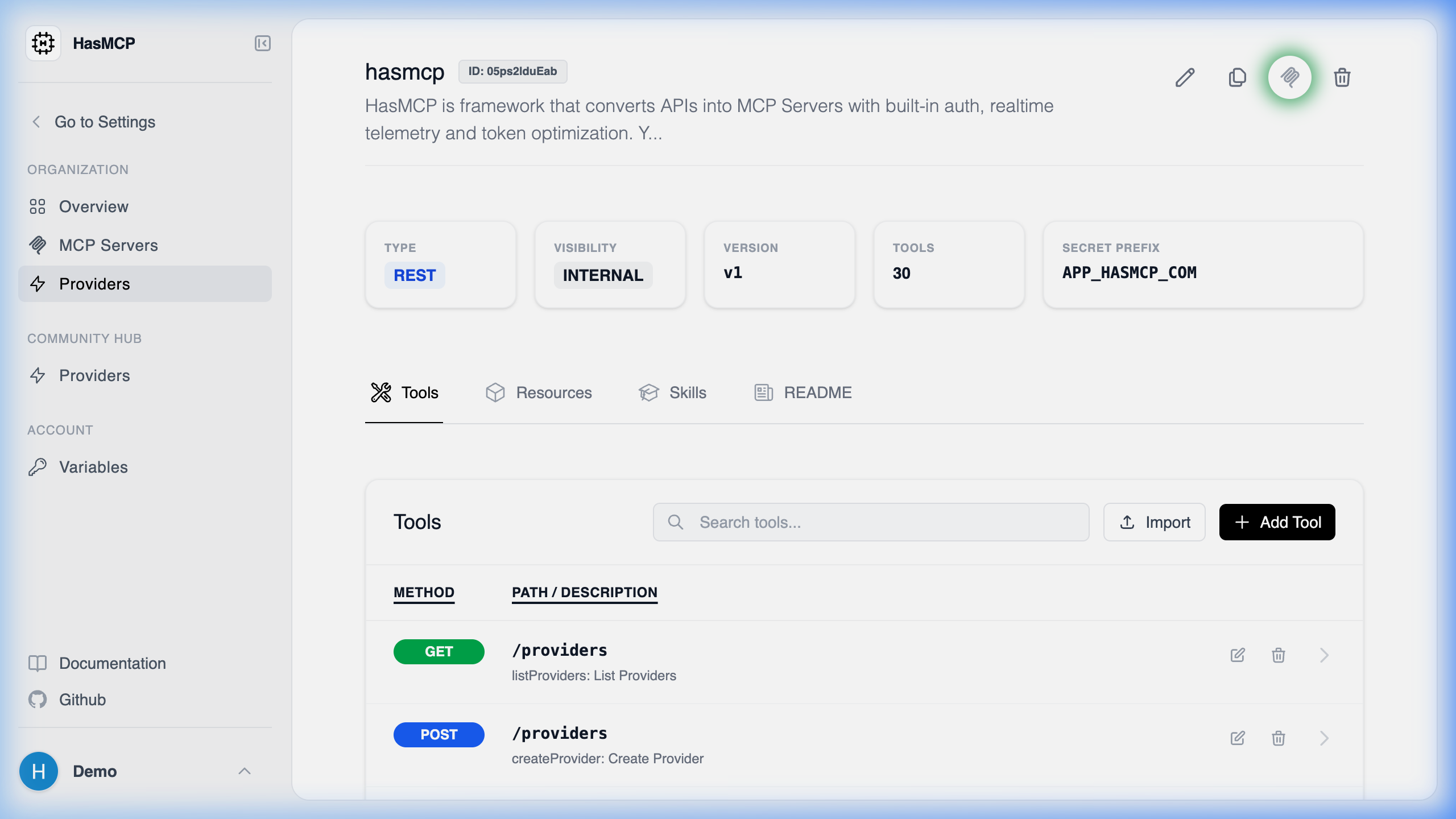Select the highlighted attachment icon
The width and height of the screenshot is (1456, 819).
point(1290,77)
